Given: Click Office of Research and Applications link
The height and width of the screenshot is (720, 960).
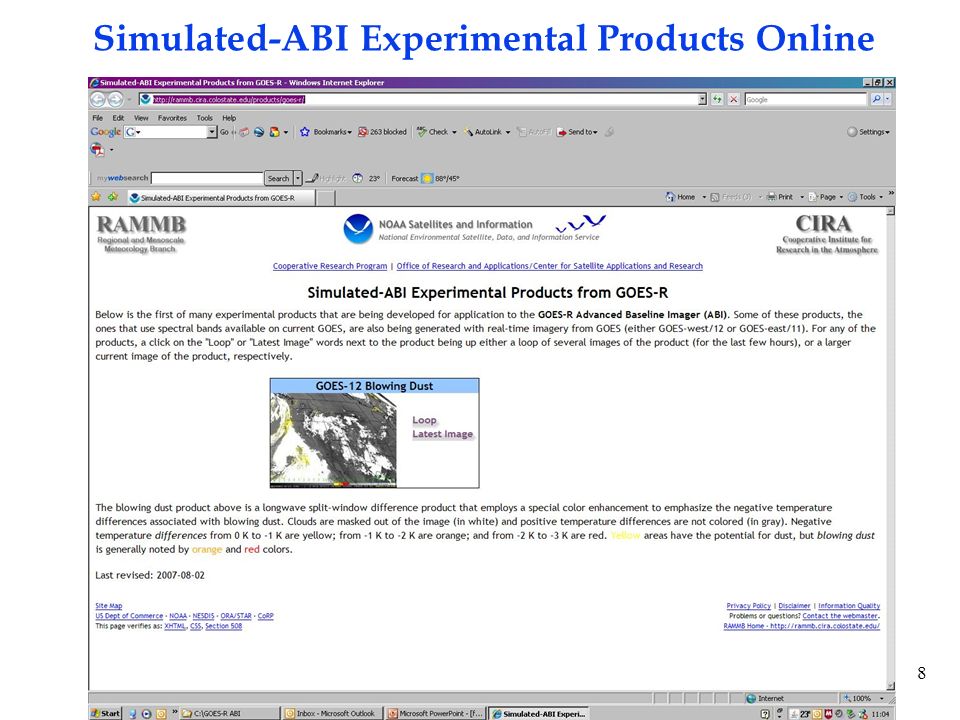Looking at the screenshot, I should (549, 266).
